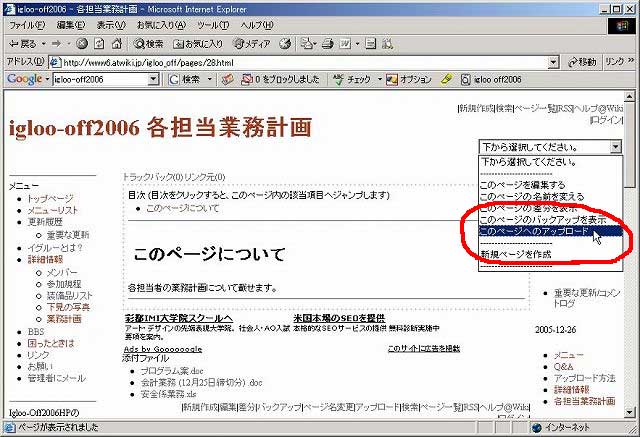Select このページの名前を変える option
The height and width of the screenshot is (437, 640).
tap(550, 197)
